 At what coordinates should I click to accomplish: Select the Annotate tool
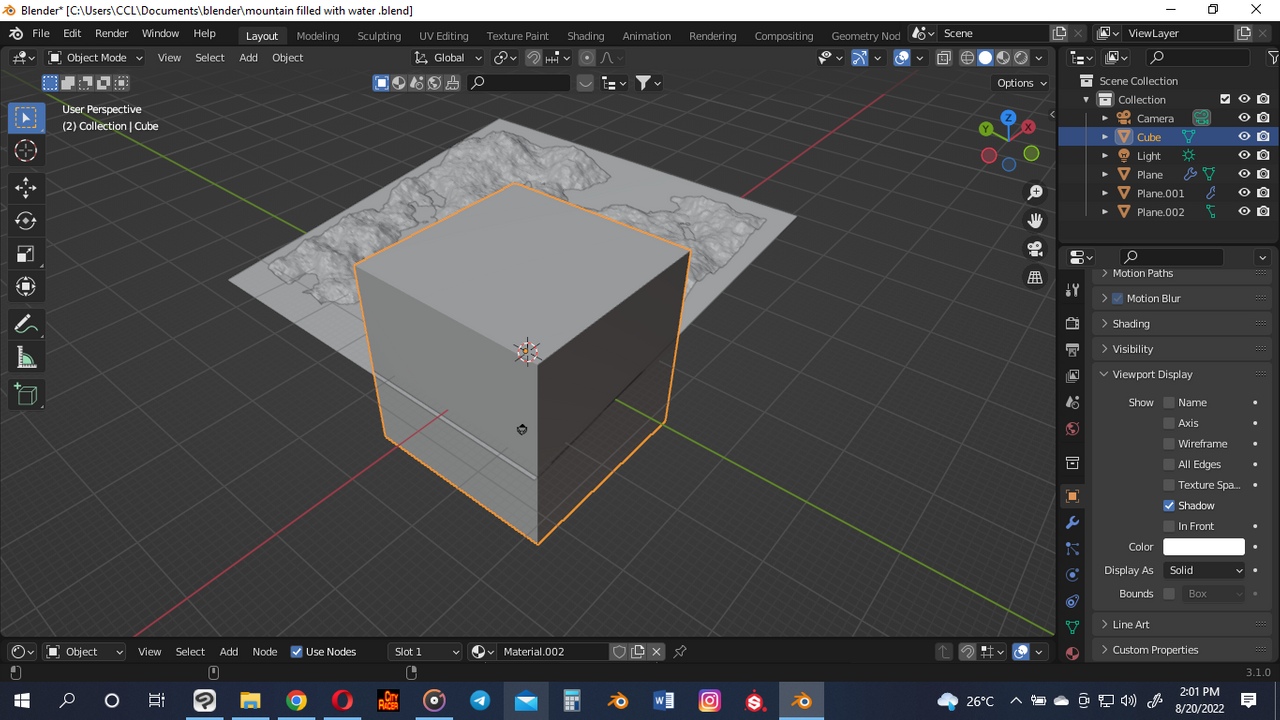pyautogui.click(x=26, y=324)
